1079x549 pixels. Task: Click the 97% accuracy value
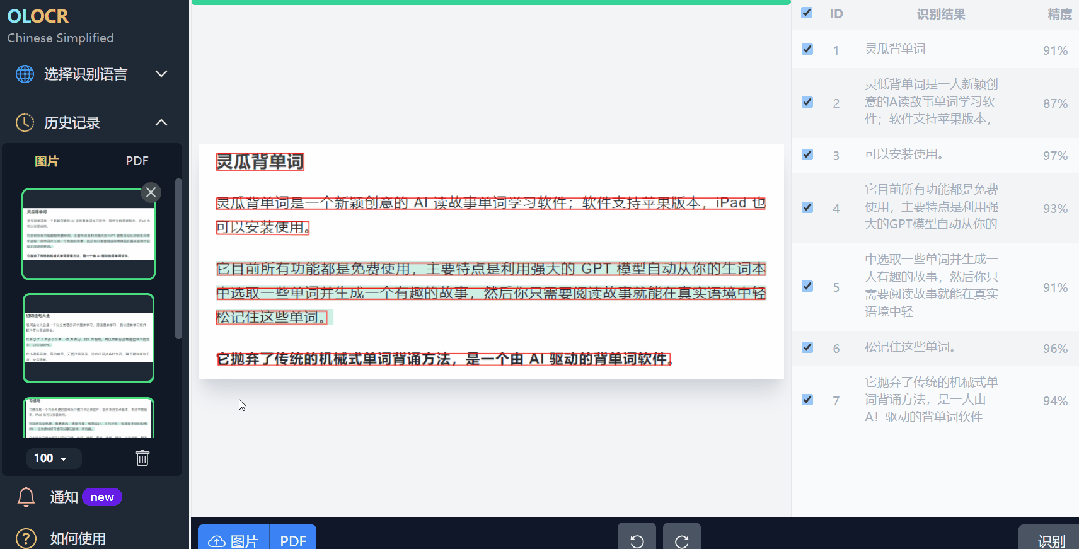(x=1055, y=155)
